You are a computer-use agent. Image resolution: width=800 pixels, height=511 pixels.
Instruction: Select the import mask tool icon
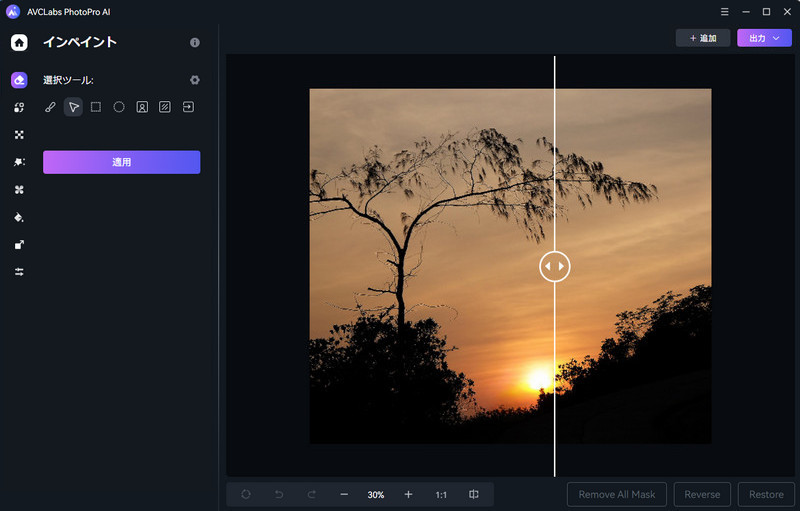point(188,107)
